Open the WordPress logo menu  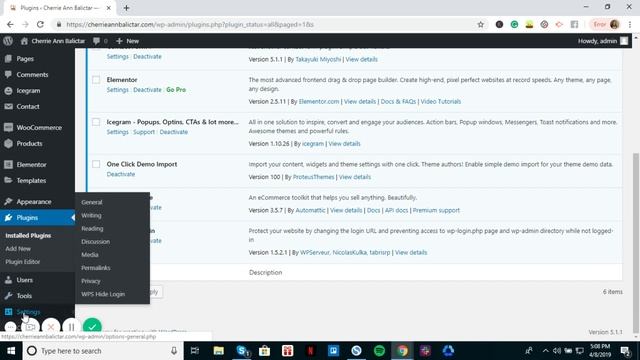coord(8,41)
